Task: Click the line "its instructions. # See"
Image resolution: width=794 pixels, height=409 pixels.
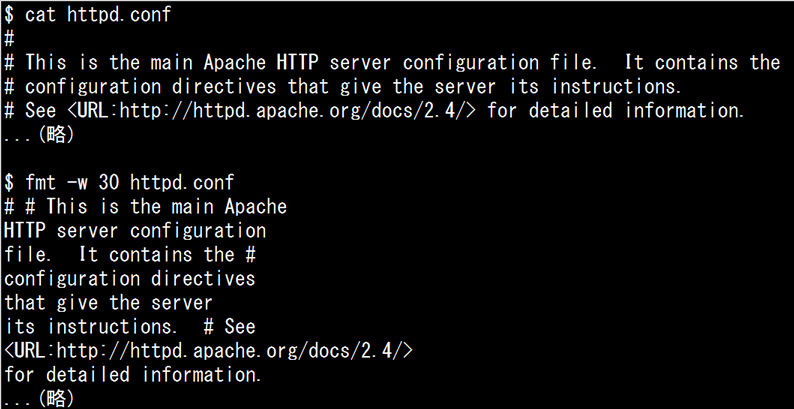Action: tap(129, 326)
